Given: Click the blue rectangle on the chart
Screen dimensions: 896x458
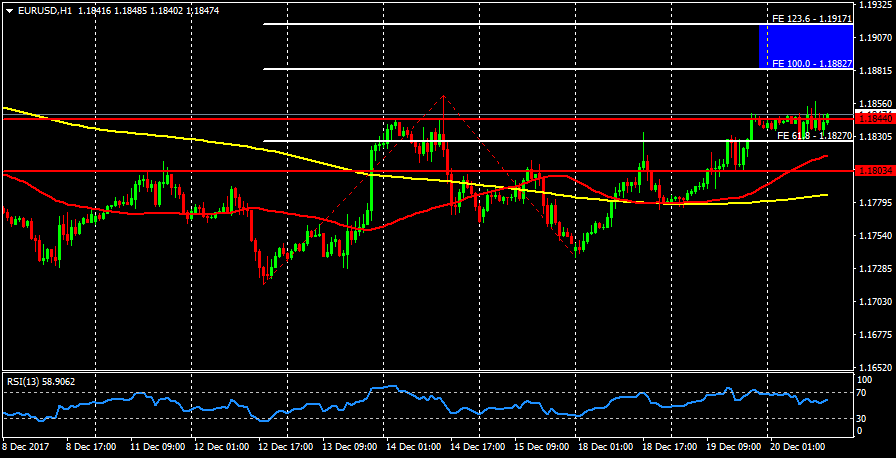Looking at the screenshot, I should 806,46.
